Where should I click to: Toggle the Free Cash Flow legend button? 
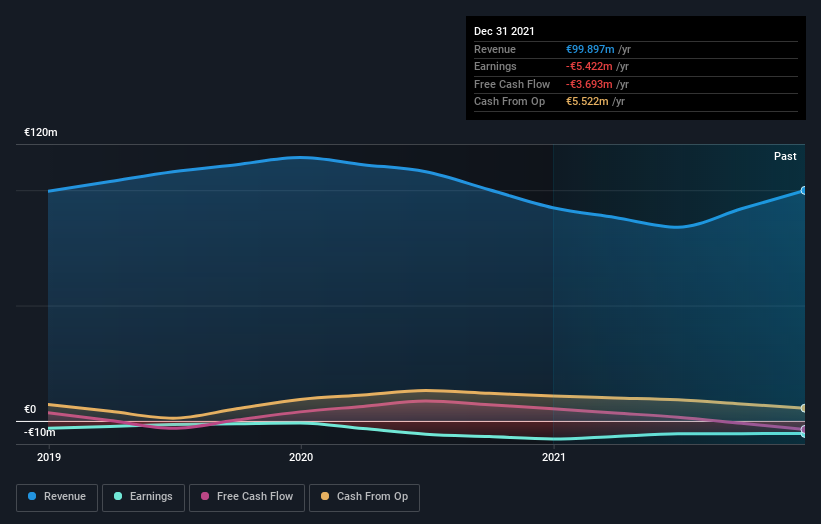pos(247,497)
